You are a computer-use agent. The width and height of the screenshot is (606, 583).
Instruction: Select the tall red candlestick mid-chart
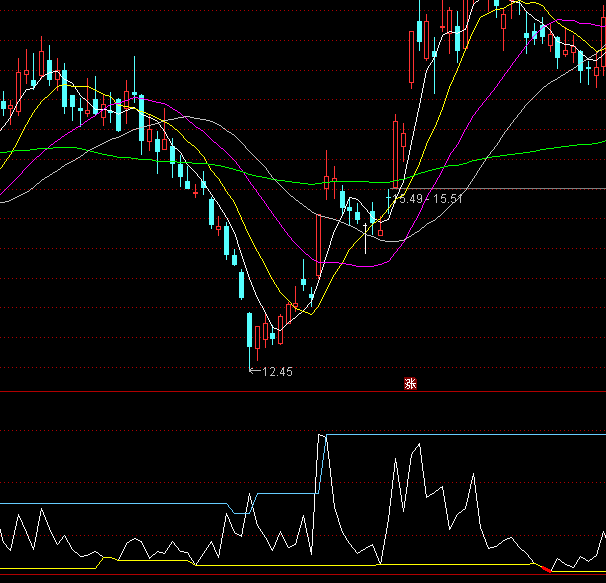318,245
